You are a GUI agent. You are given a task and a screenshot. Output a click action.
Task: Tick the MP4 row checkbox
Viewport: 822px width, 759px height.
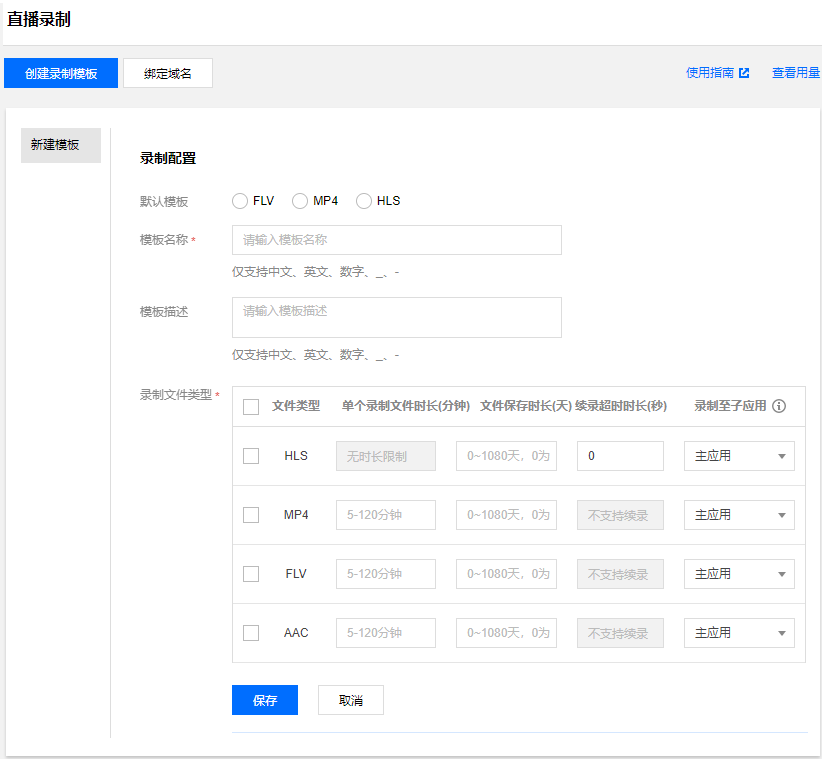pyautogui.click(x=251, y=515)
